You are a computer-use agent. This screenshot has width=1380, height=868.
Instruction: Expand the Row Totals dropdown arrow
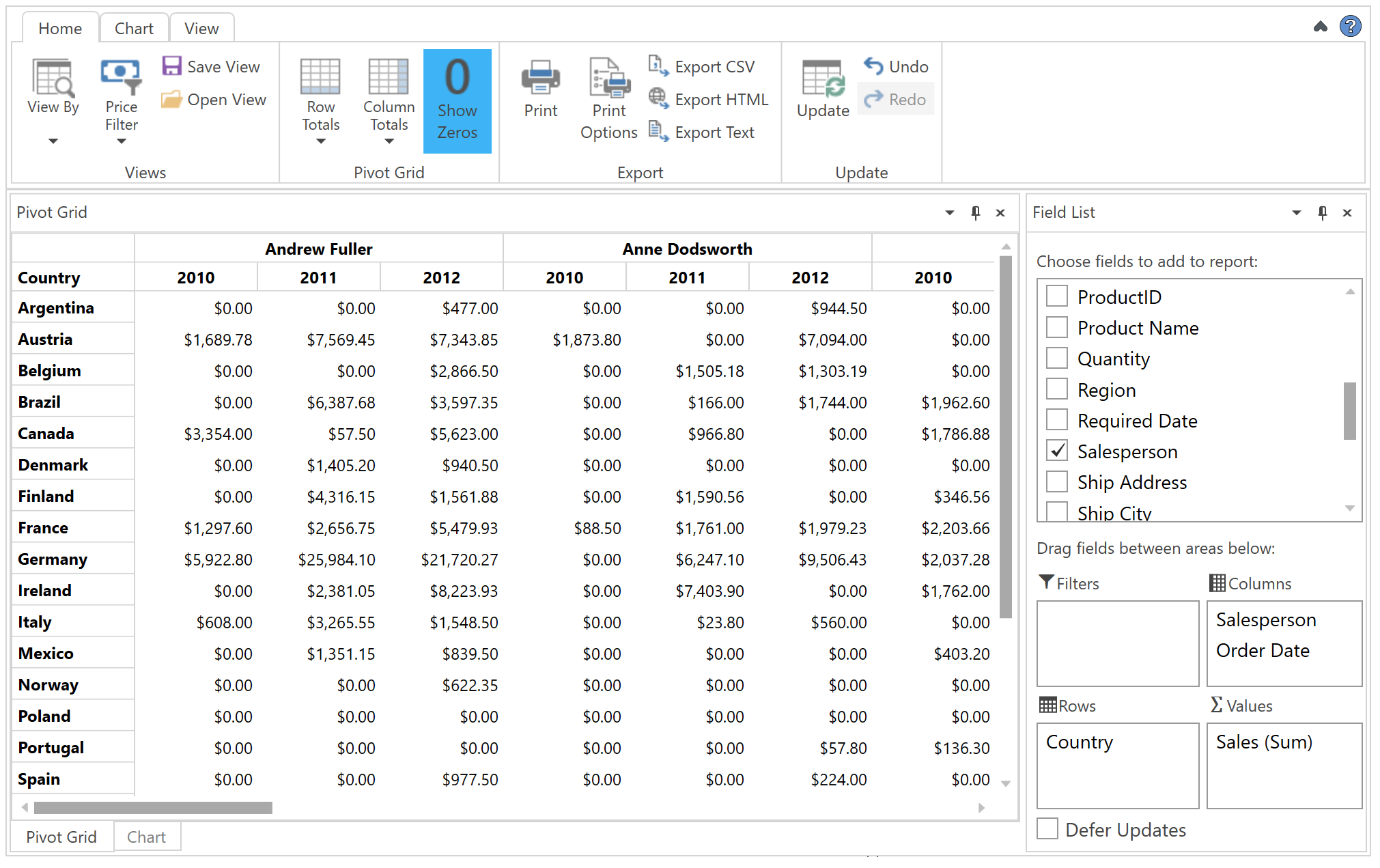click(x=320, y=141)
